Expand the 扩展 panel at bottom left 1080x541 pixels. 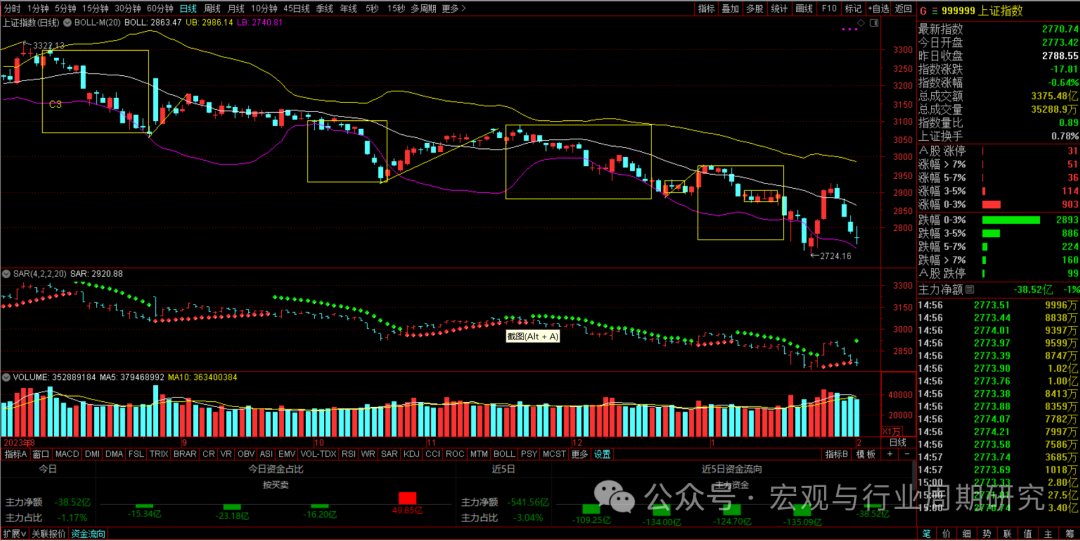[x=13, y=534]
